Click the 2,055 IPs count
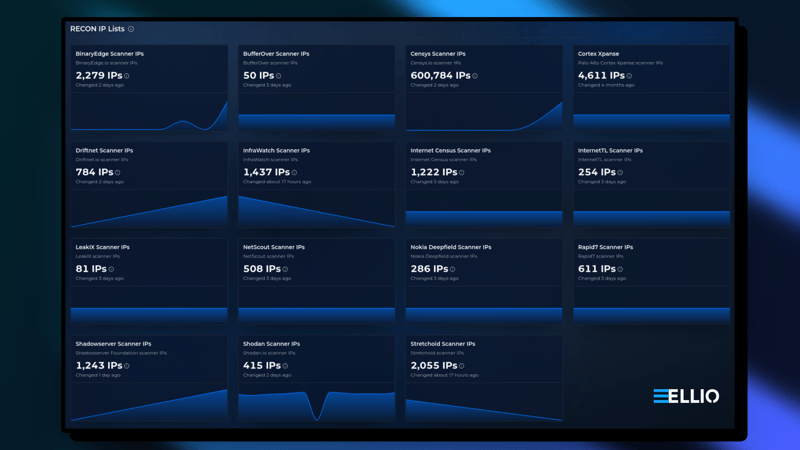The width and height of the screenshot is (800, 450). [x=434, y=366]
